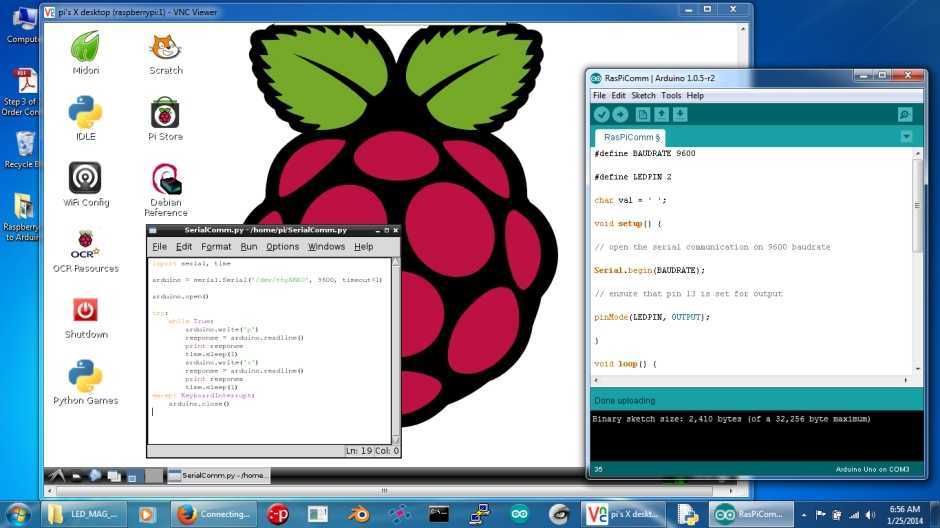
Task: Click the '#define BAUDRATE 9600' code line
Action: pyautogui.click(x=645, y=153)
